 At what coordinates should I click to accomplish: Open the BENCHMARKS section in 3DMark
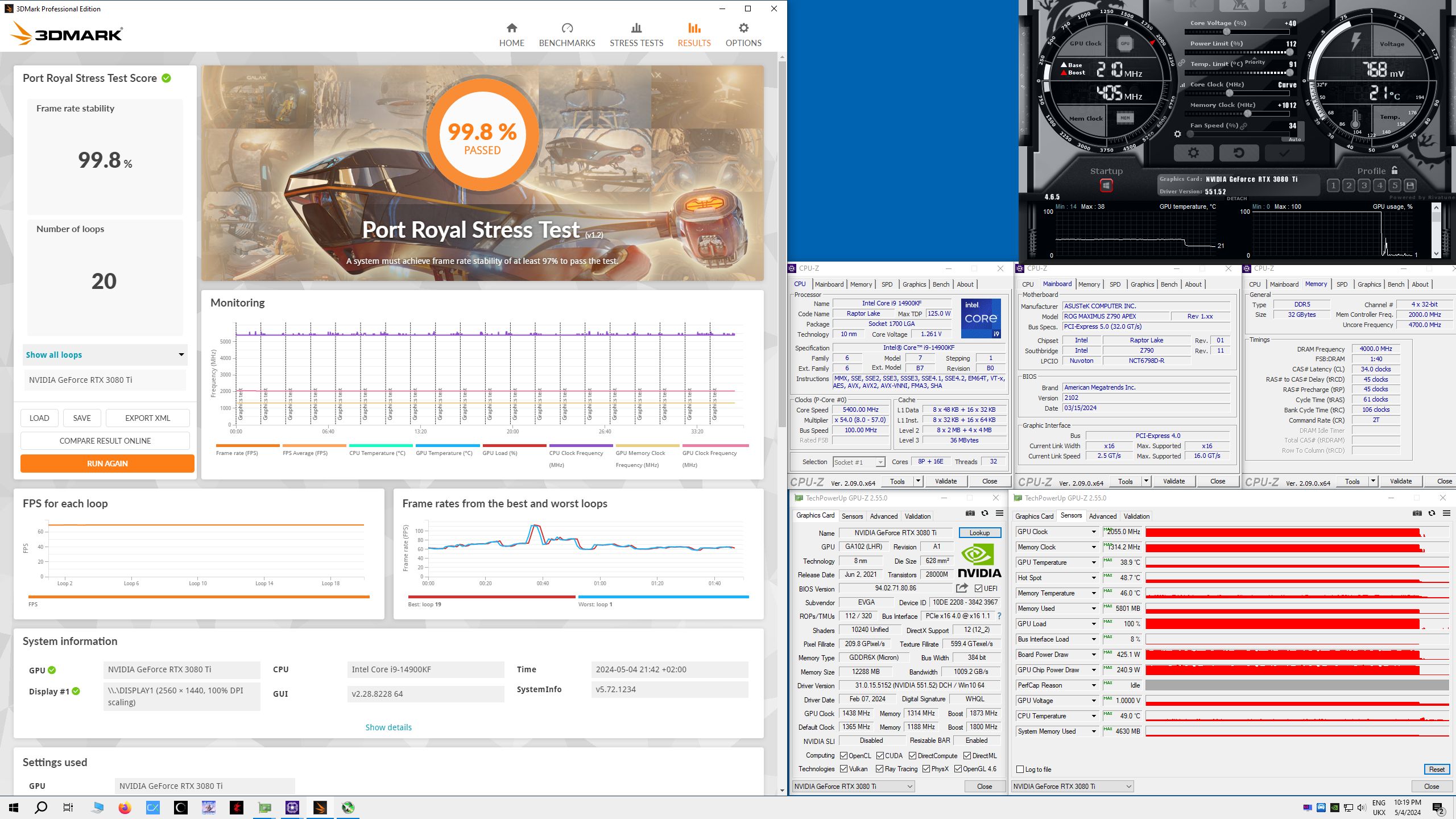[x=566, y=35]
